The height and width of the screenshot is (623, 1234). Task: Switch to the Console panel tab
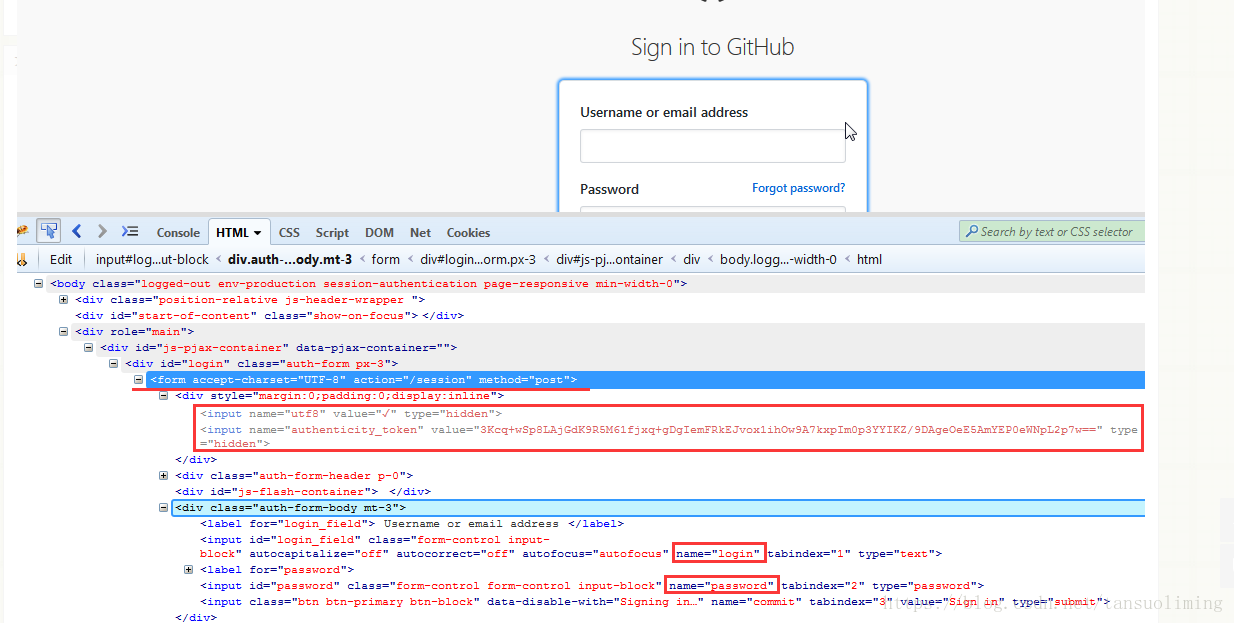178,232
